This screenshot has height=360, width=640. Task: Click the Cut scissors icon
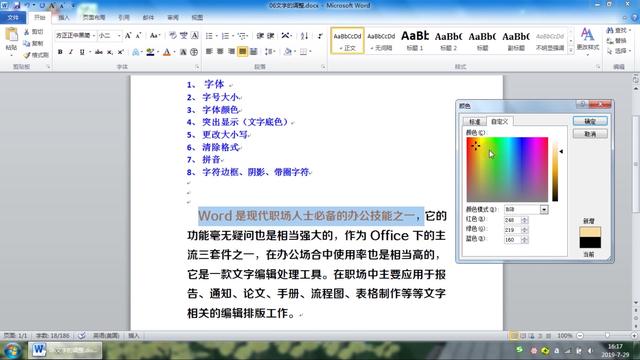pyautogui.click(x=27, y=32)
